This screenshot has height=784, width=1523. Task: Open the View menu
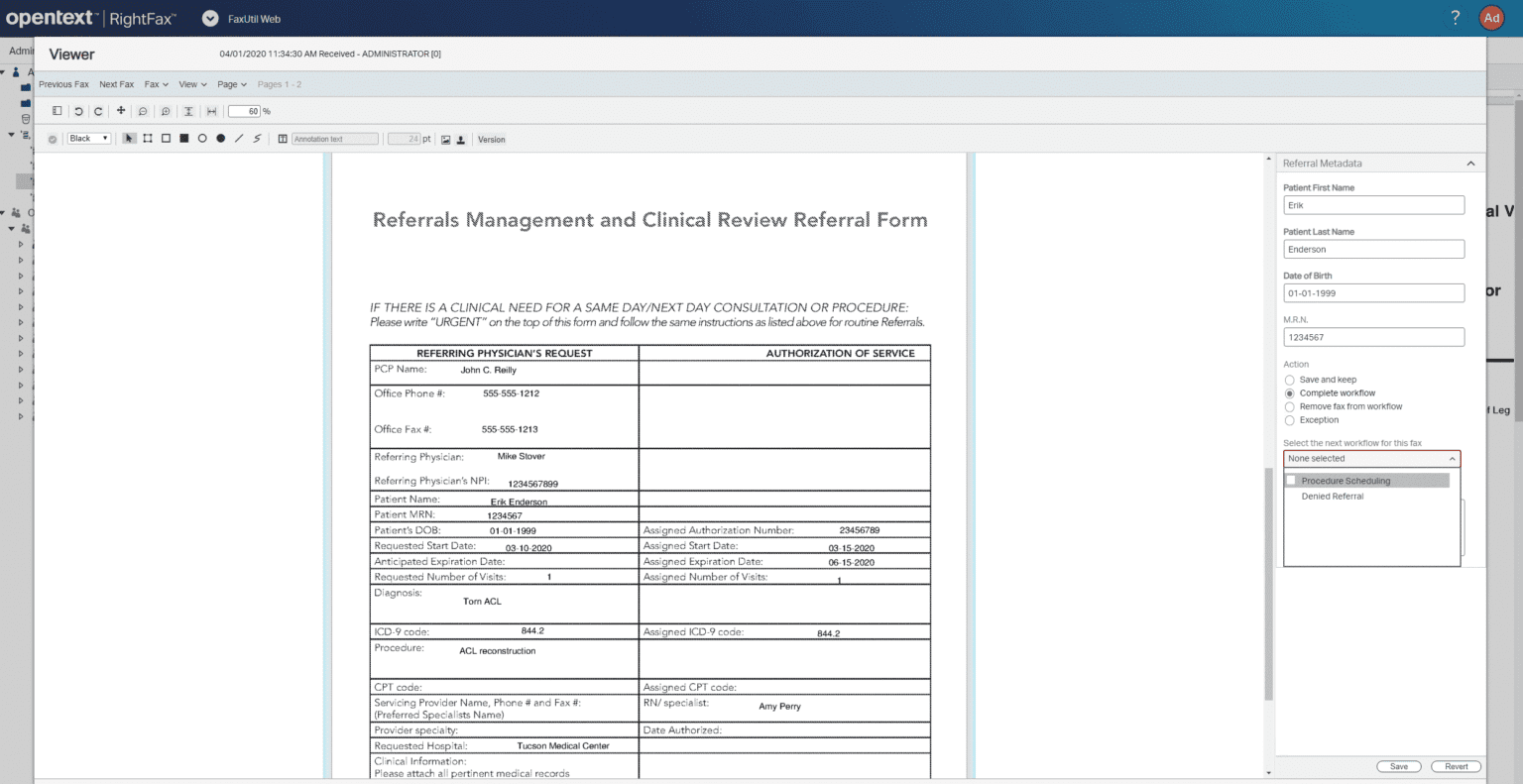190,84
